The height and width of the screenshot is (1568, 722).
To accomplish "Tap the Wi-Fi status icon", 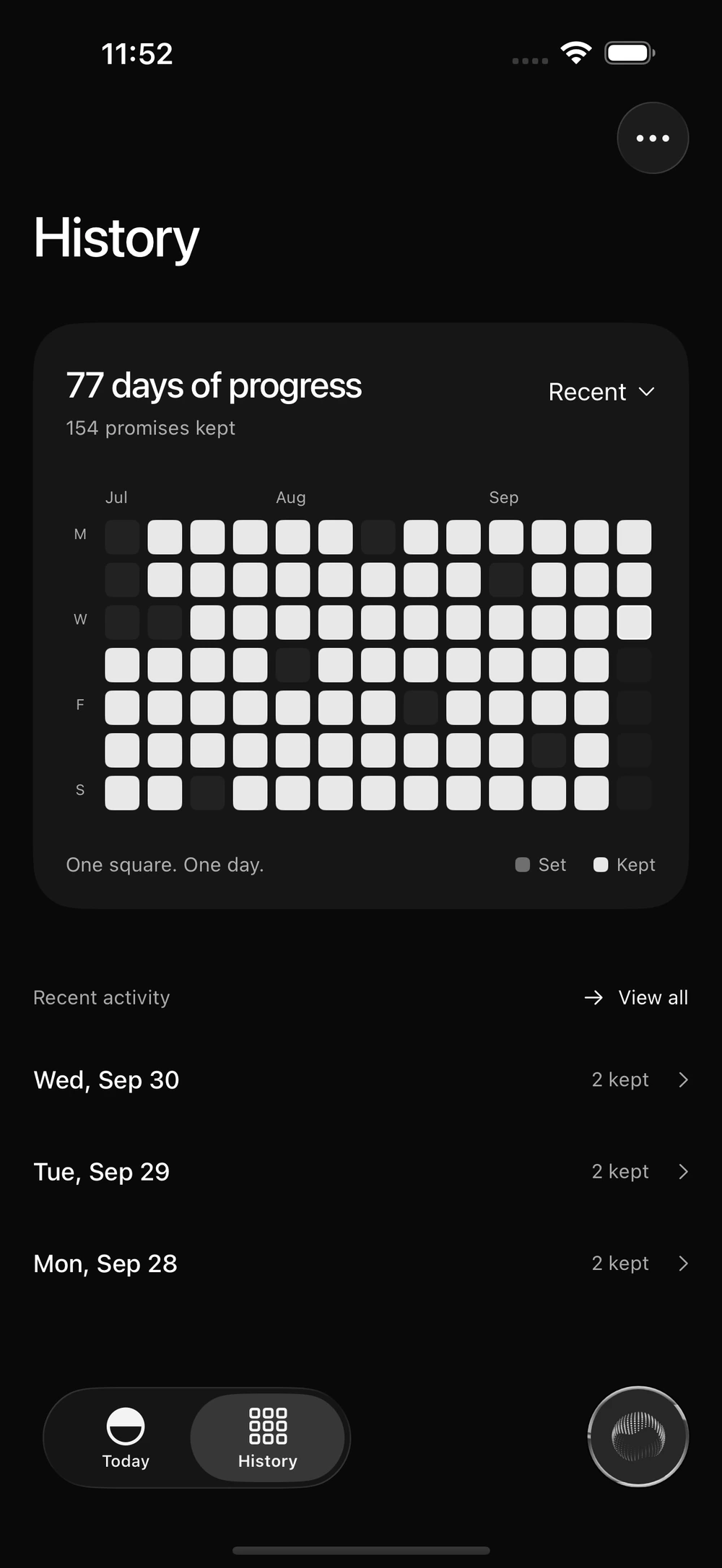I will point(575,53).
